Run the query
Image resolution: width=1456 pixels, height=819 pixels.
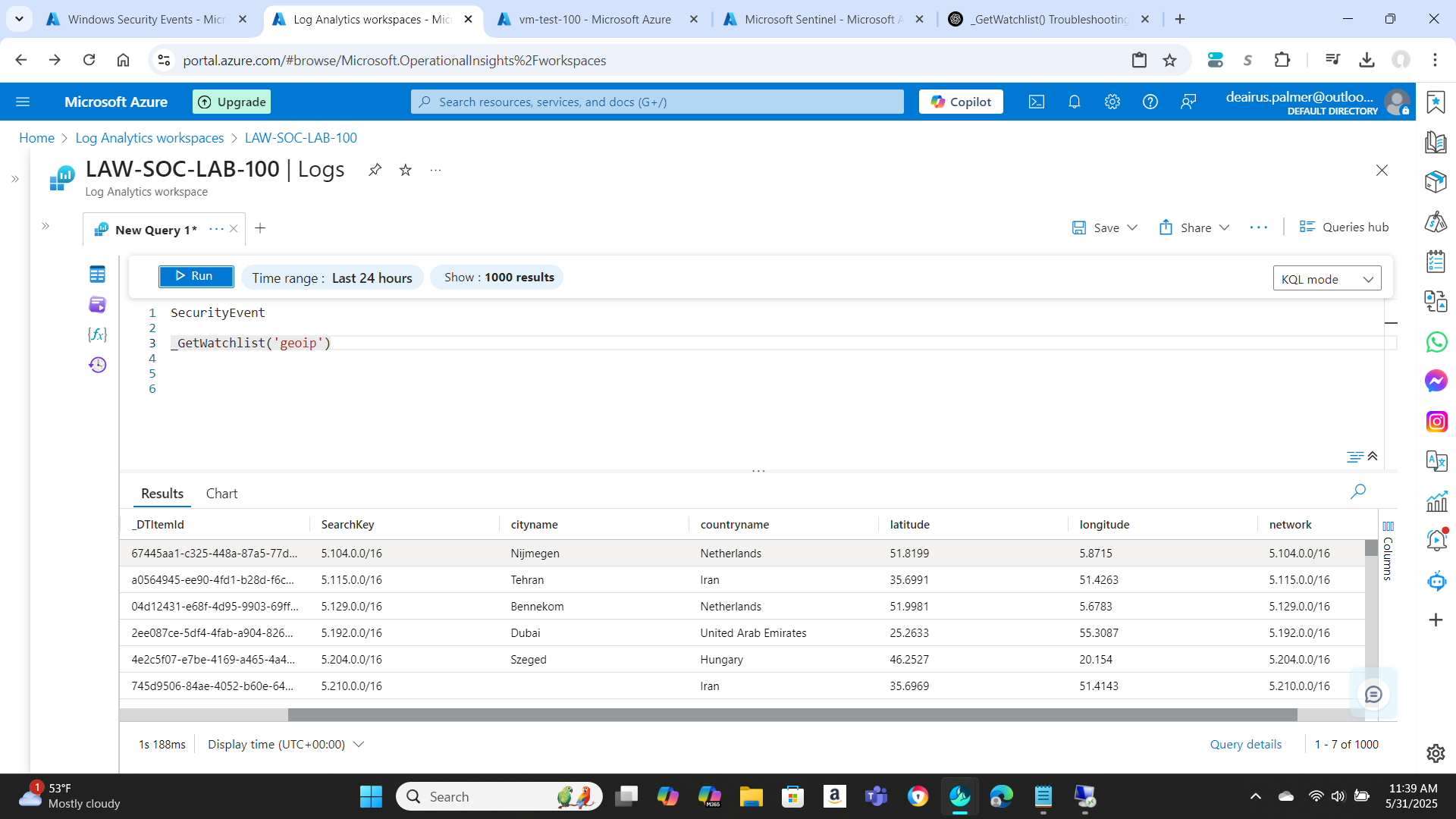click(x=196, y=276)
